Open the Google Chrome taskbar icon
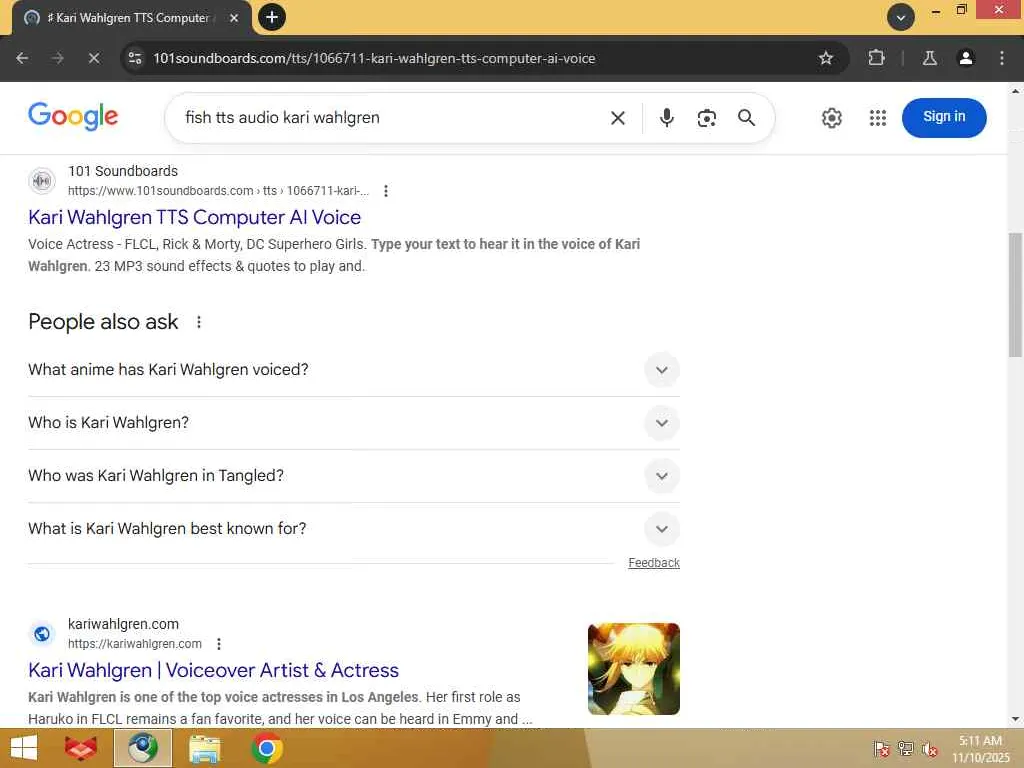The width and height of the screenshot is (1024, 768). pyautogui.click(x=266, y=748)
